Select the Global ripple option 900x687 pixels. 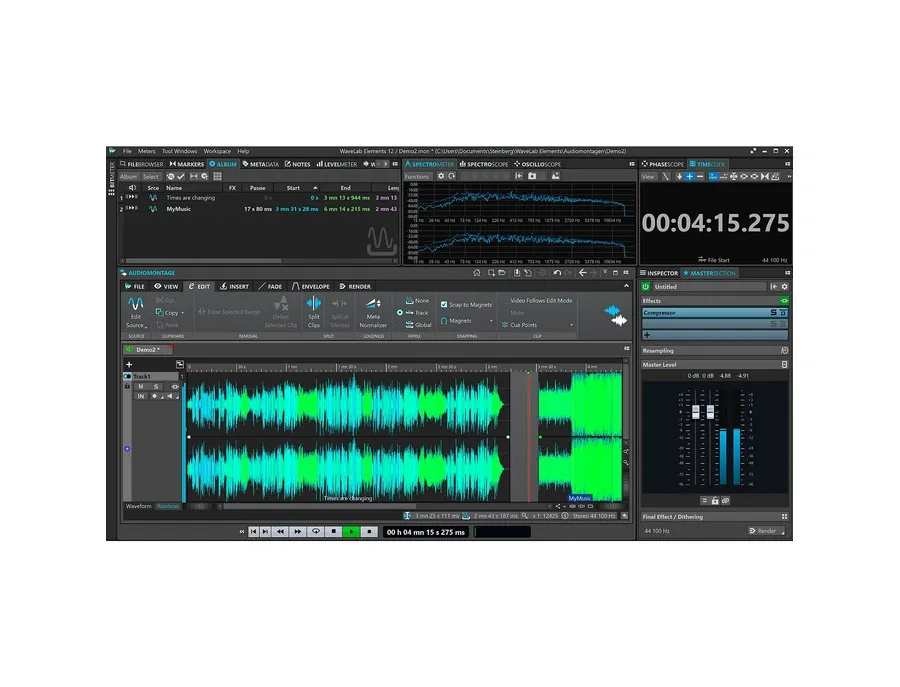[418, 325]
